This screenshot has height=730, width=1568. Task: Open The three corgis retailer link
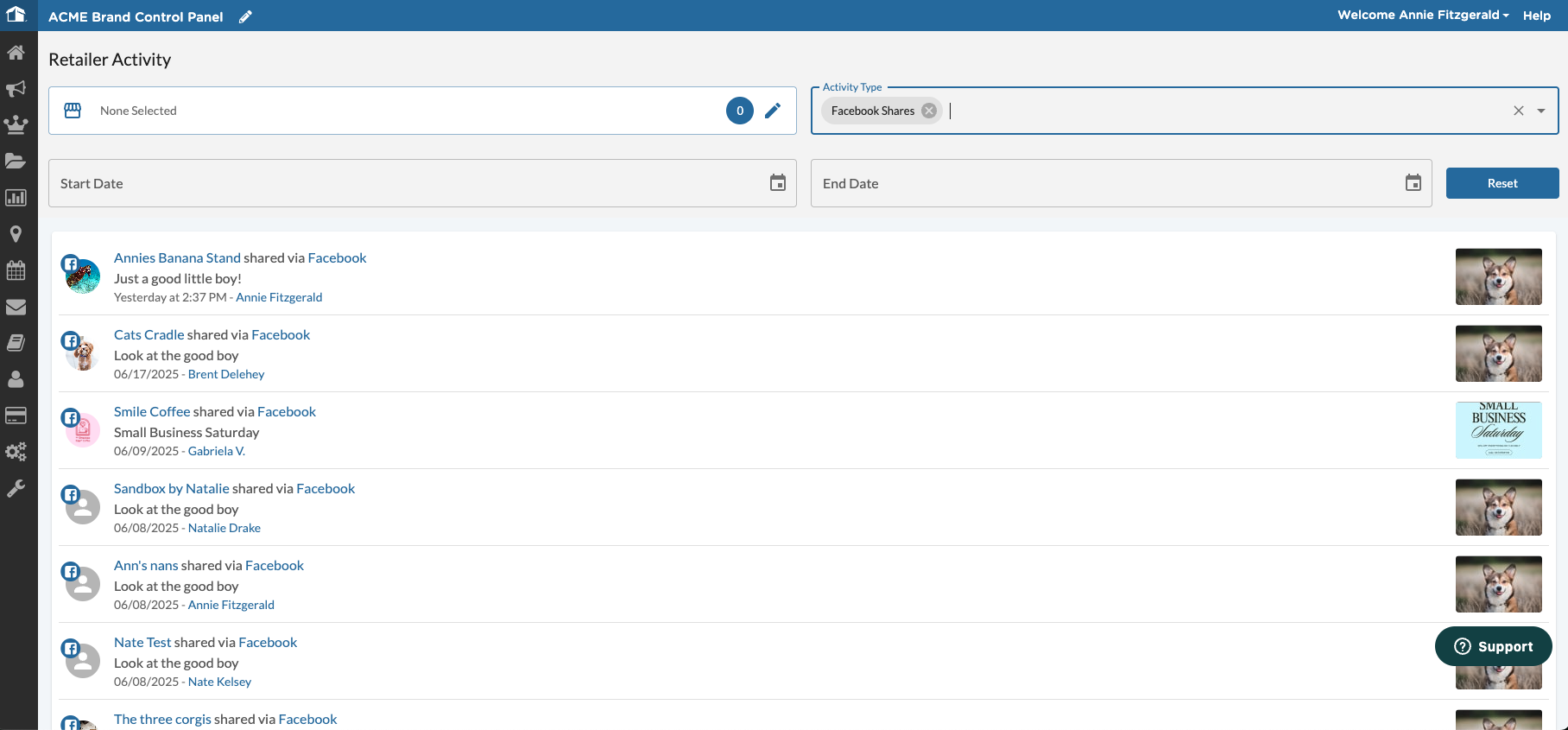click(162, 719)
